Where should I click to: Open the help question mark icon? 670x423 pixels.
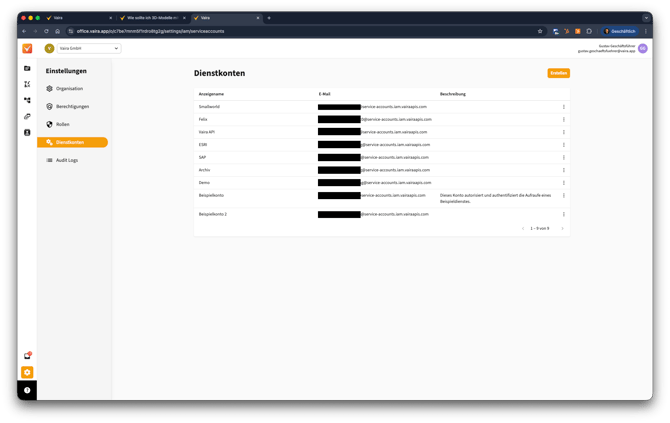tap(27, 390)
